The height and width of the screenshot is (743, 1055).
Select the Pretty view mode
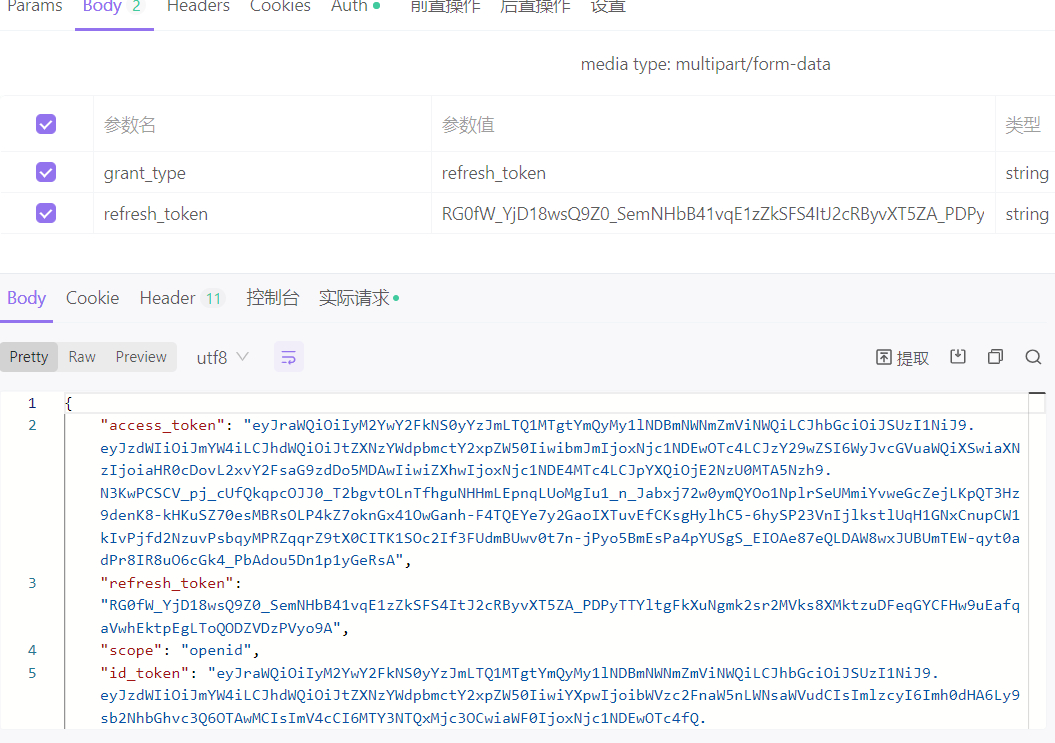click(29, 357)
